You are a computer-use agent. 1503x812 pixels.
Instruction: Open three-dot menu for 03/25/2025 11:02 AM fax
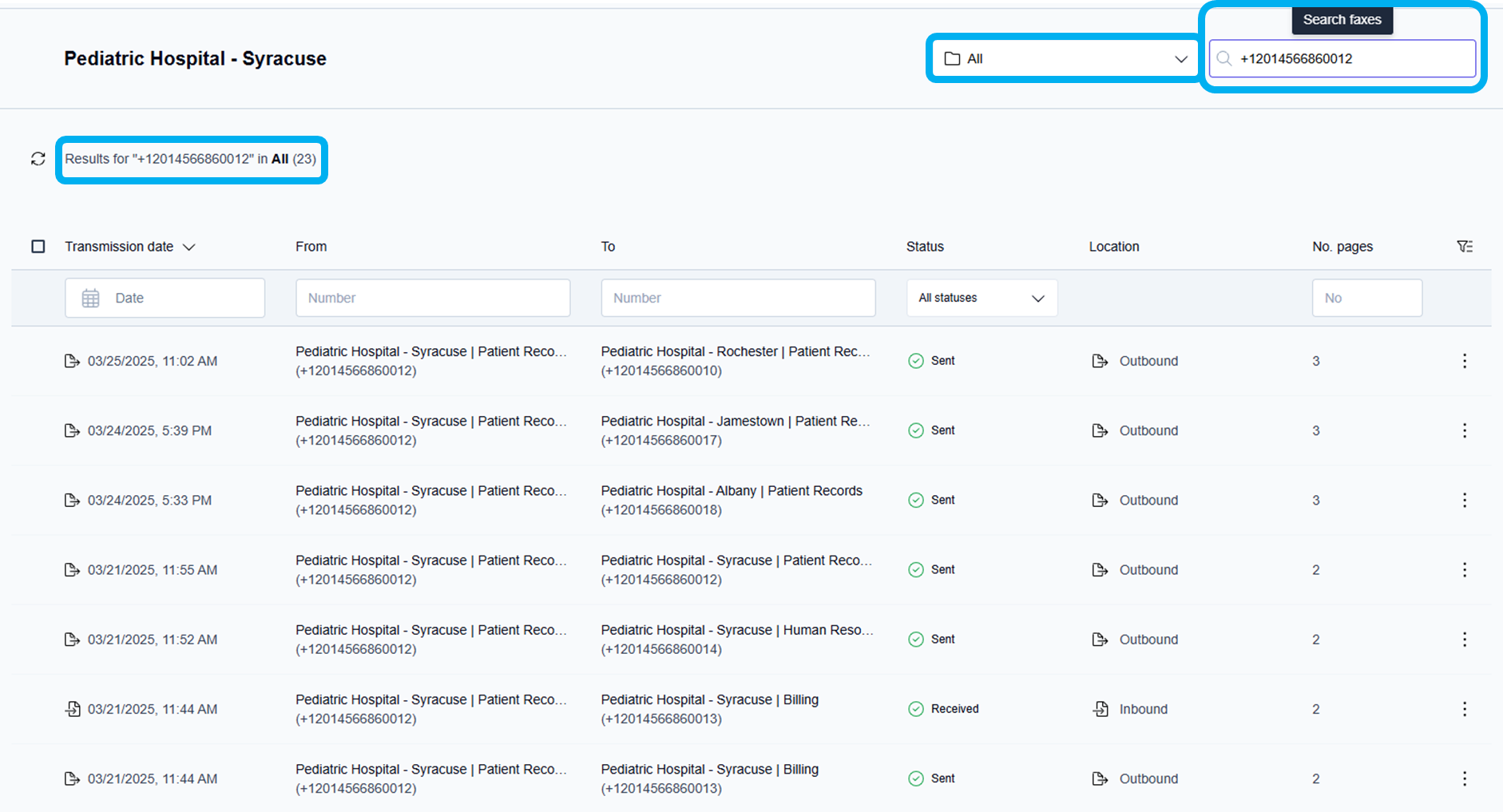1464,361
